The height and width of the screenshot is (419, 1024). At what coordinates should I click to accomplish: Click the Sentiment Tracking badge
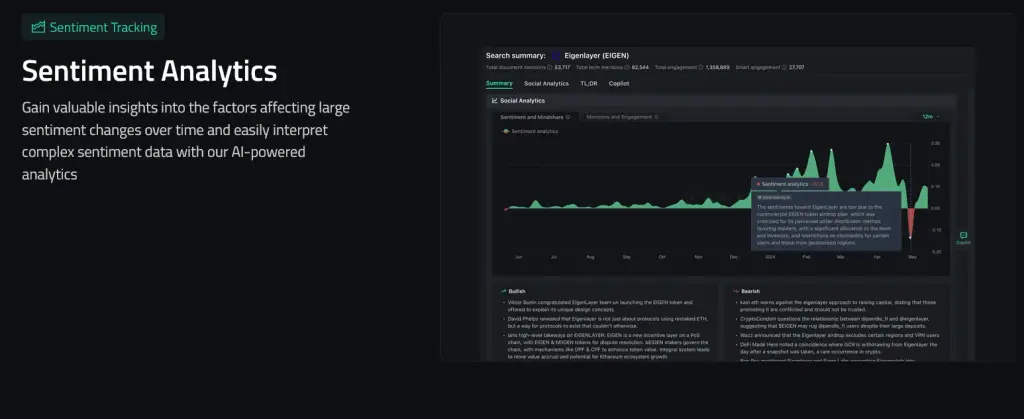93,27
